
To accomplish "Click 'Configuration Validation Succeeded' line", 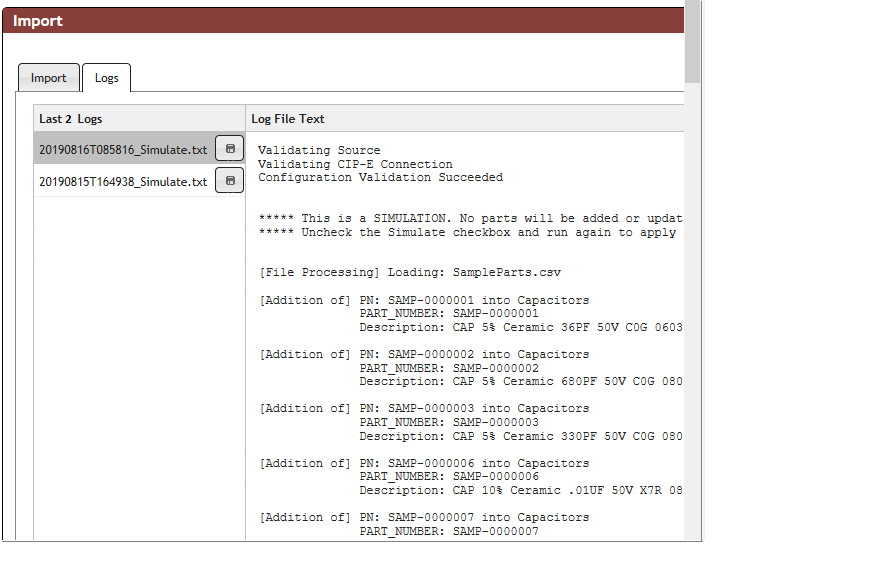I will (381, 177).
